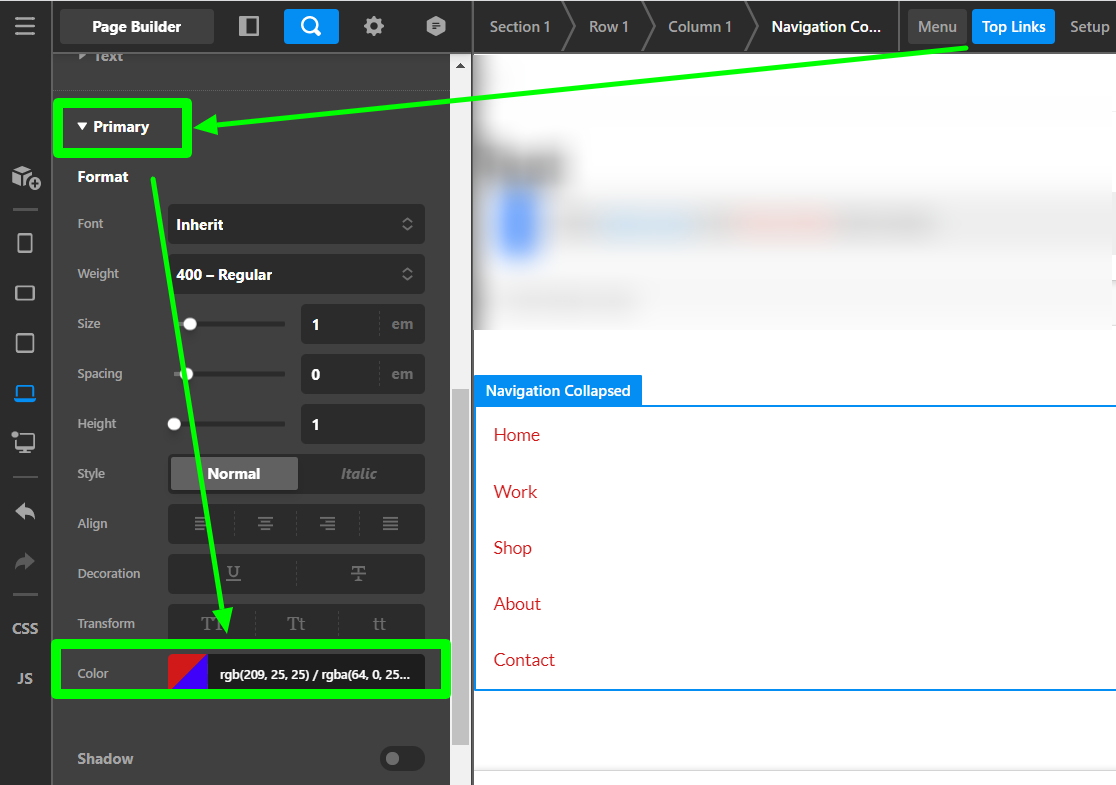Click the Navigation Collapsed element label
The width and height of the screenshot is (1116, 785).
pyautogui.click(x=558, y=391)
